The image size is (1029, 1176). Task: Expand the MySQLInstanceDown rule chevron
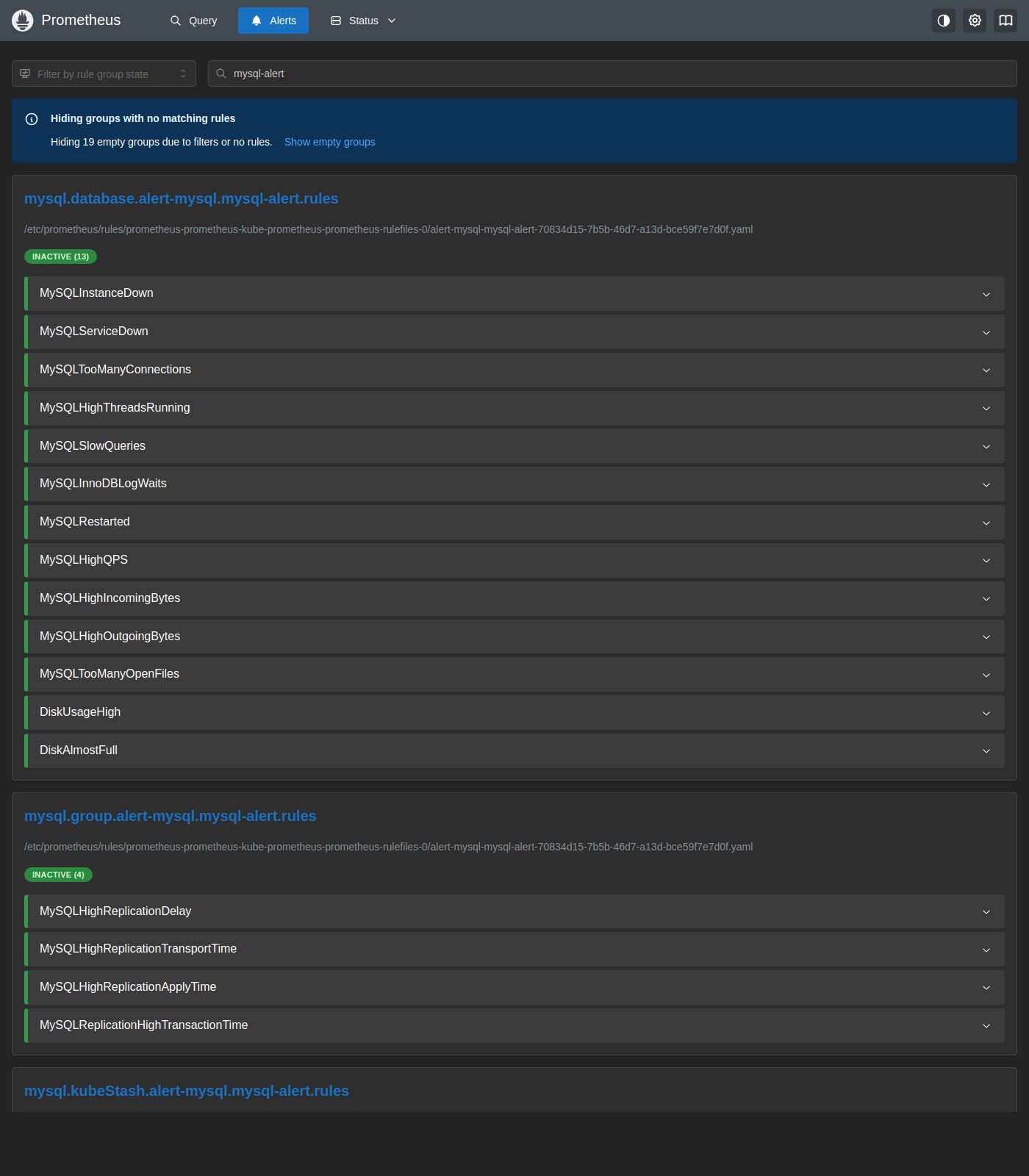pyautogui.click(x=986, y=294)
